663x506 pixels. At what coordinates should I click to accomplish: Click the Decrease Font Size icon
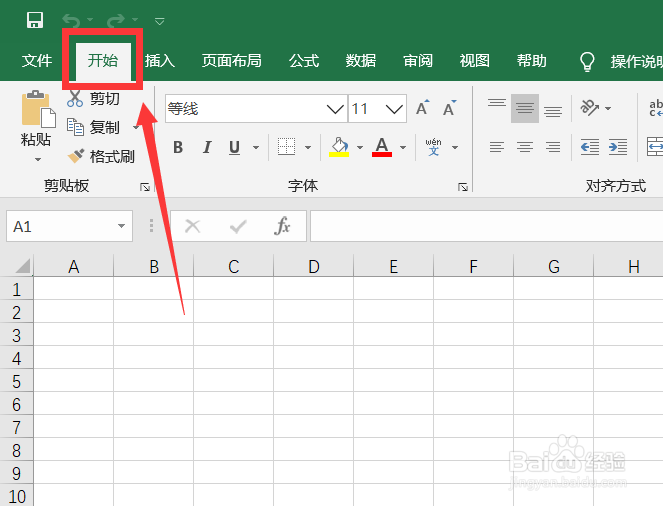click(449, 108)
